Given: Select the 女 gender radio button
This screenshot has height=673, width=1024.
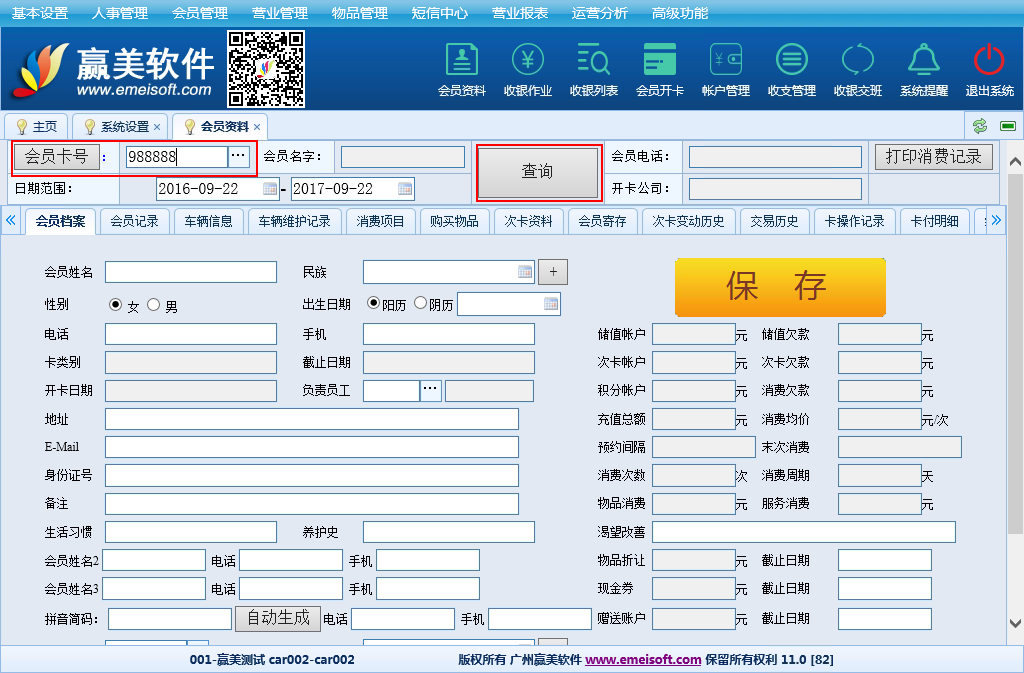Looking at the screenshot, I should click(115, 304).
